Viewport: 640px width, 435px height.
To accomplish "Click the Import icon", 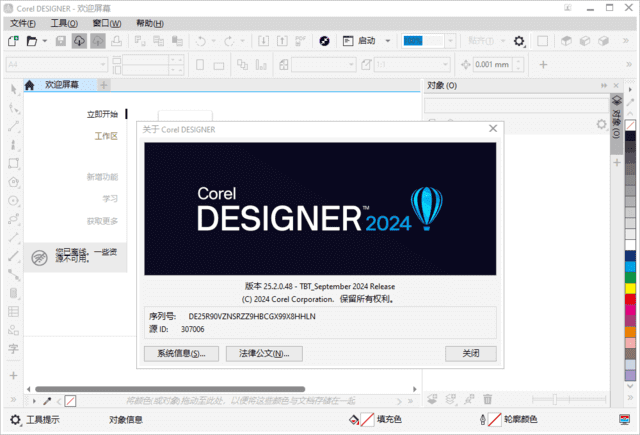I will pyautogui.click(x=264, y=41).
